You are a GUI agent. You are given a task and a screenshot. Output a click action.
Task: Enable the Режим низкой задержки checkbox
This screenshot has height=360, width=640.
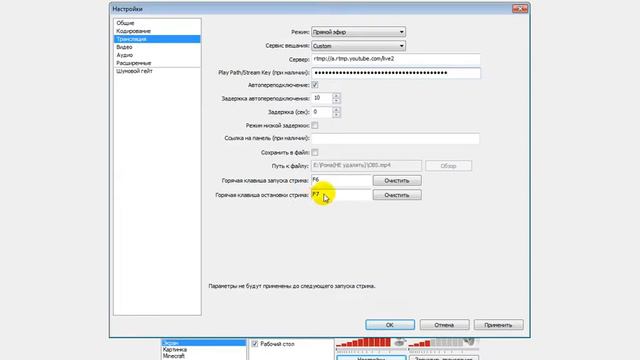pyautogui.click(x=315, y=125)
